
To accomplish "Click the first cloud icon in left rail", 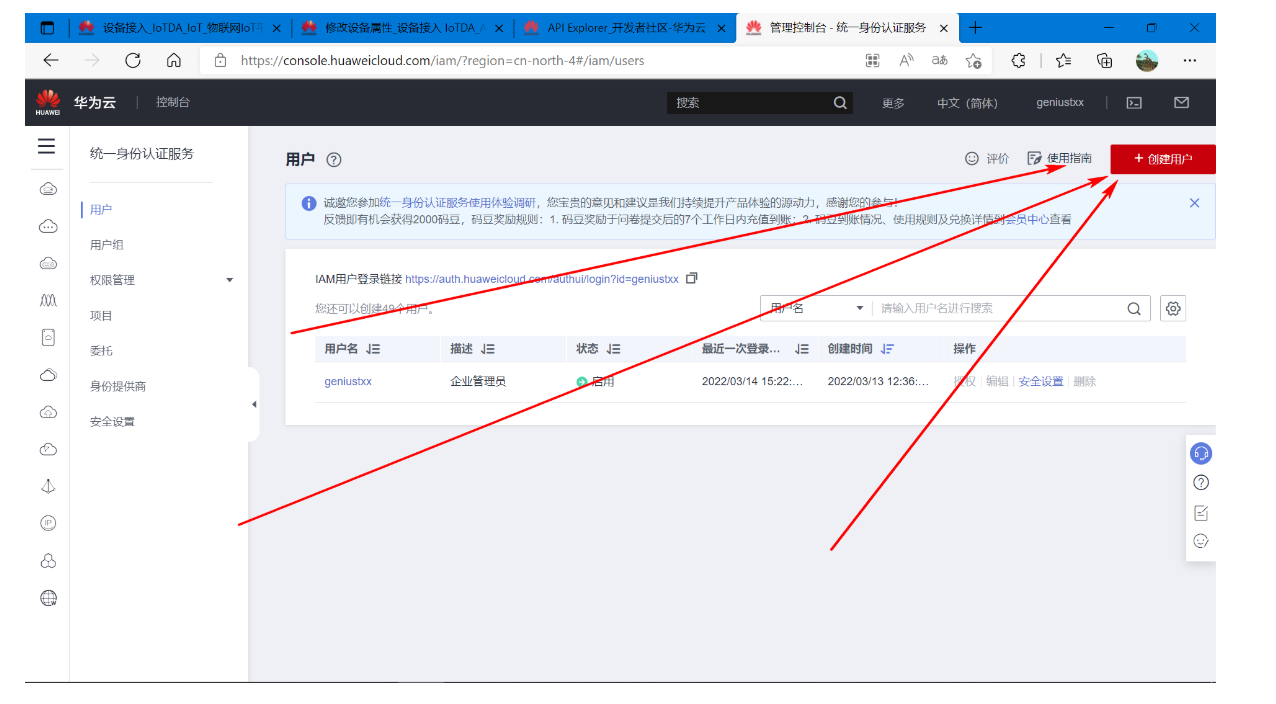I will [x=48, y=189].
